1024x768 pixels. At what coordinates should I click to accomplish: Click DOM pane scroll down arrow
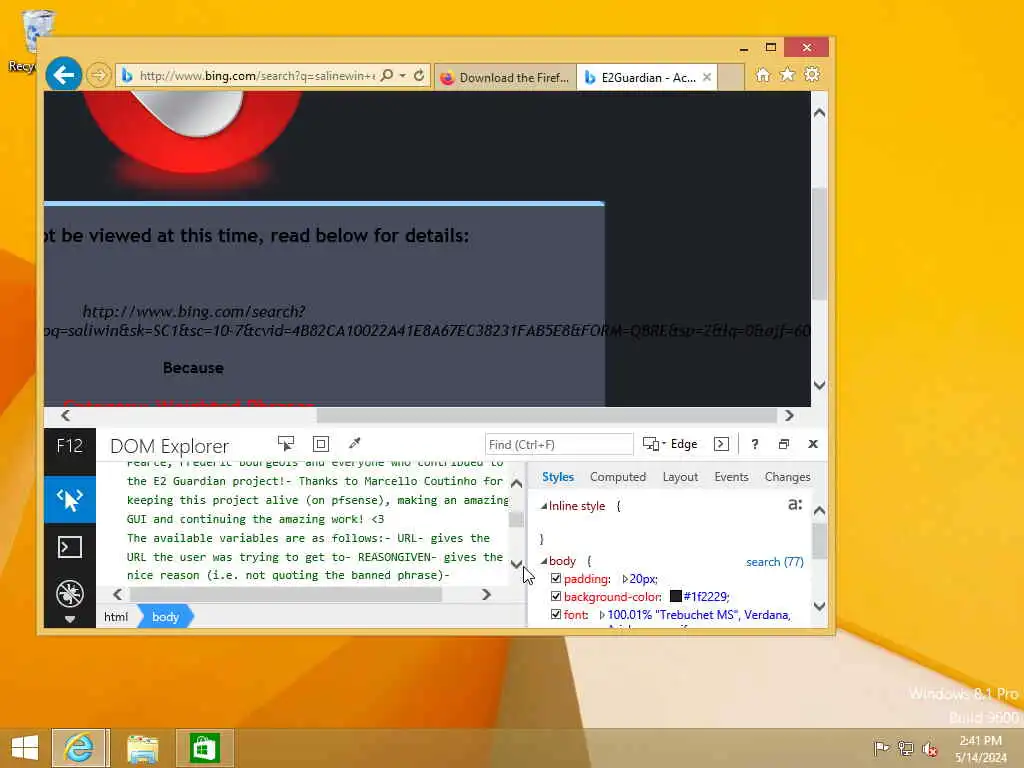[516, 564]
